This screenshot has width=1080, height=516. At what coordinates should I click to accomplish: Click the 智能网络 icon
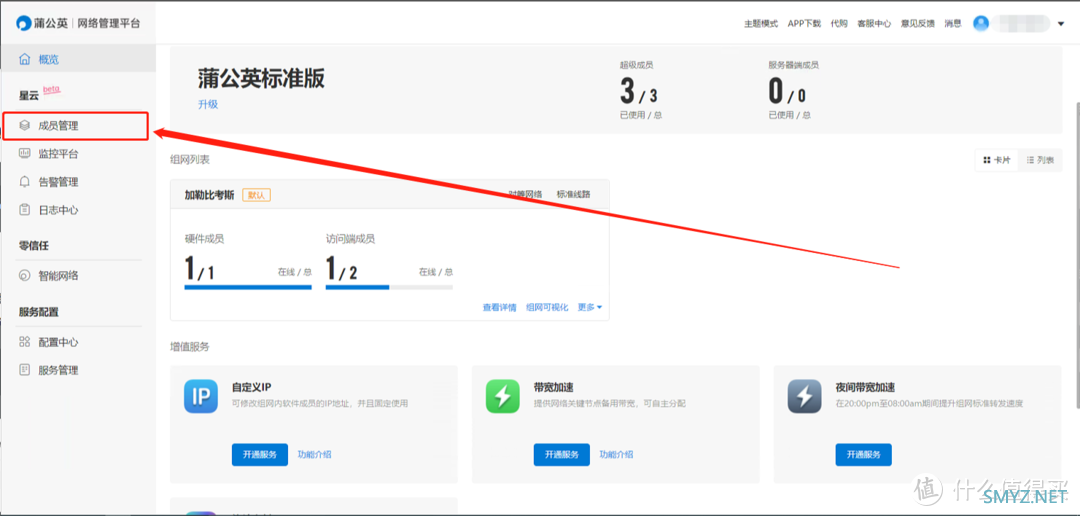point(25,276)
